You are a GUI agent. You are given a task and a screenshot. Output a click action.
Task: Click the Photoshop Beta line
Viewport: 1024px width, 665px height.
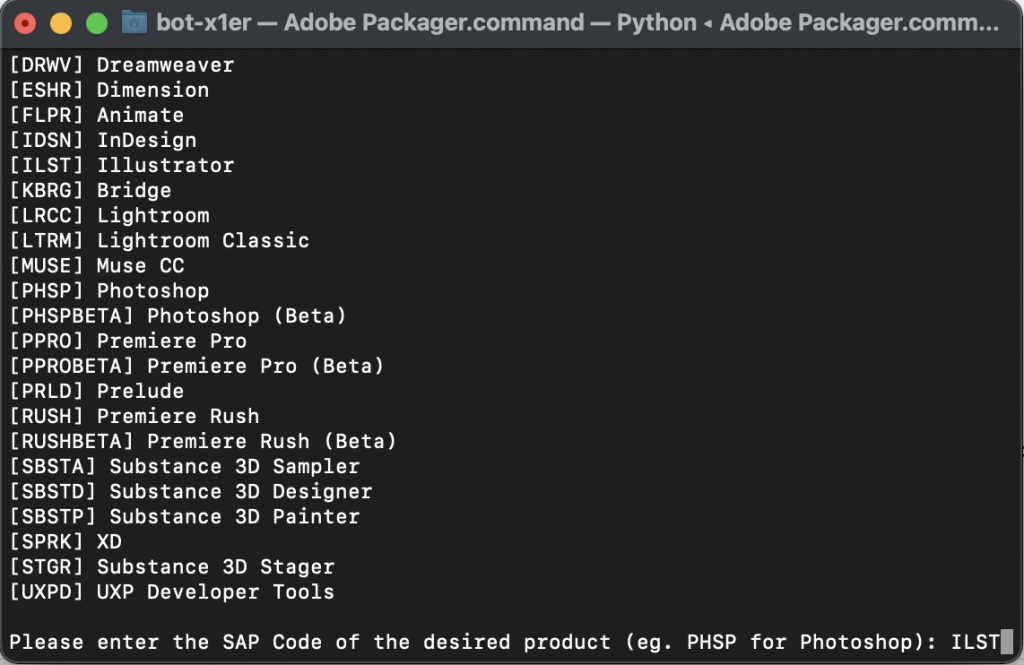tap(175, 315)
